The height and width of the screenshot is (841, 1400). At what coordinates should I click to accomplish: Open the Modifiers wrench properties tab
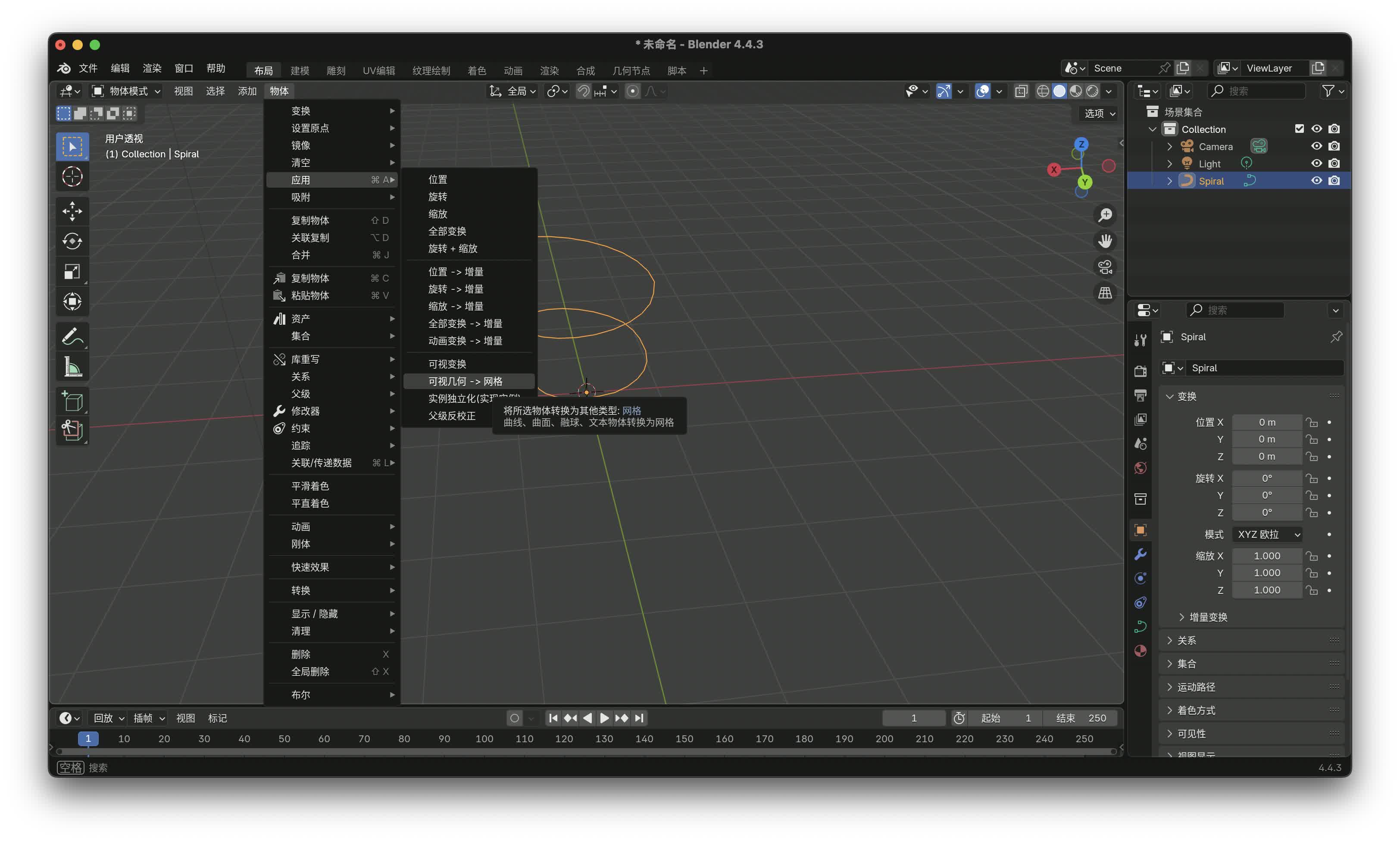coord(1140,554)
